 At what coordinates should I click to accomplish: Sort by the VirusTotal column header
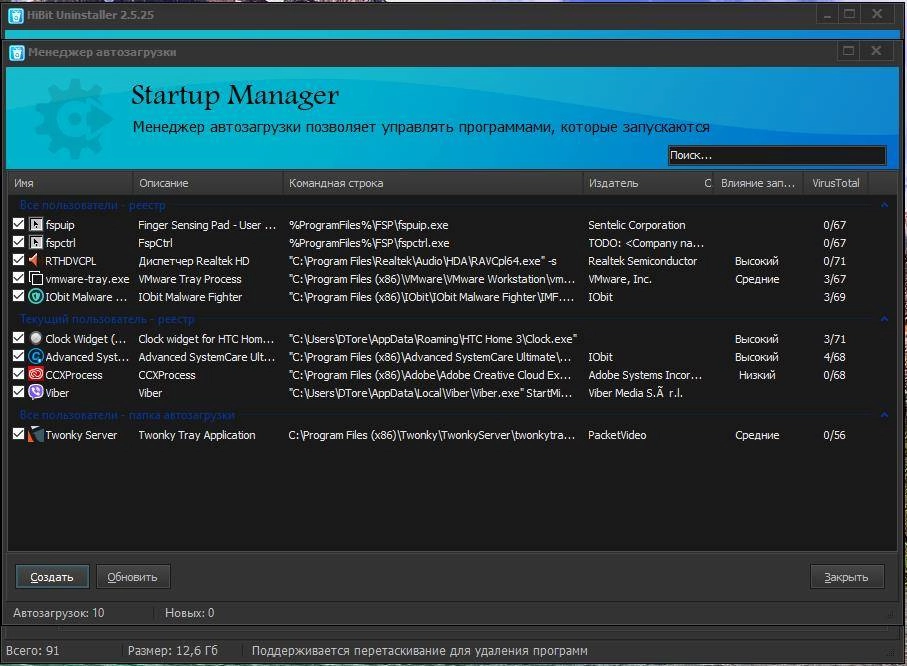click(836, 183)
